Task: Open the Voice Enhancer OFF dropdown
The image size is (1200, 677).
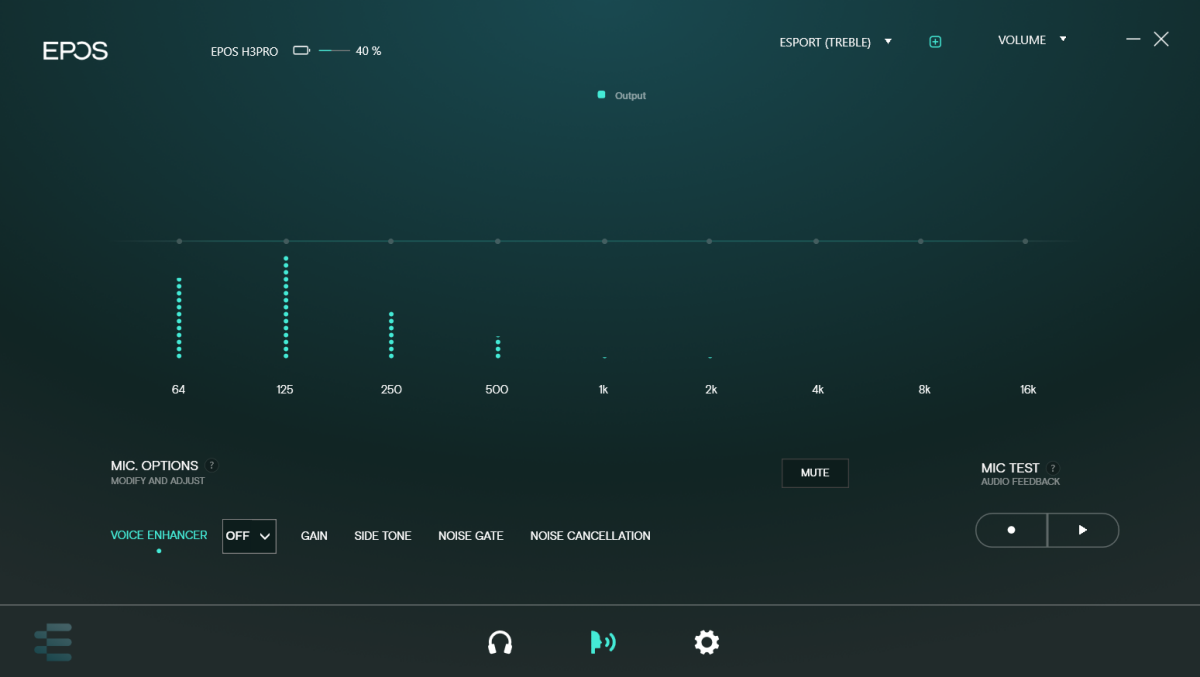Action: [x=249, y=536]
